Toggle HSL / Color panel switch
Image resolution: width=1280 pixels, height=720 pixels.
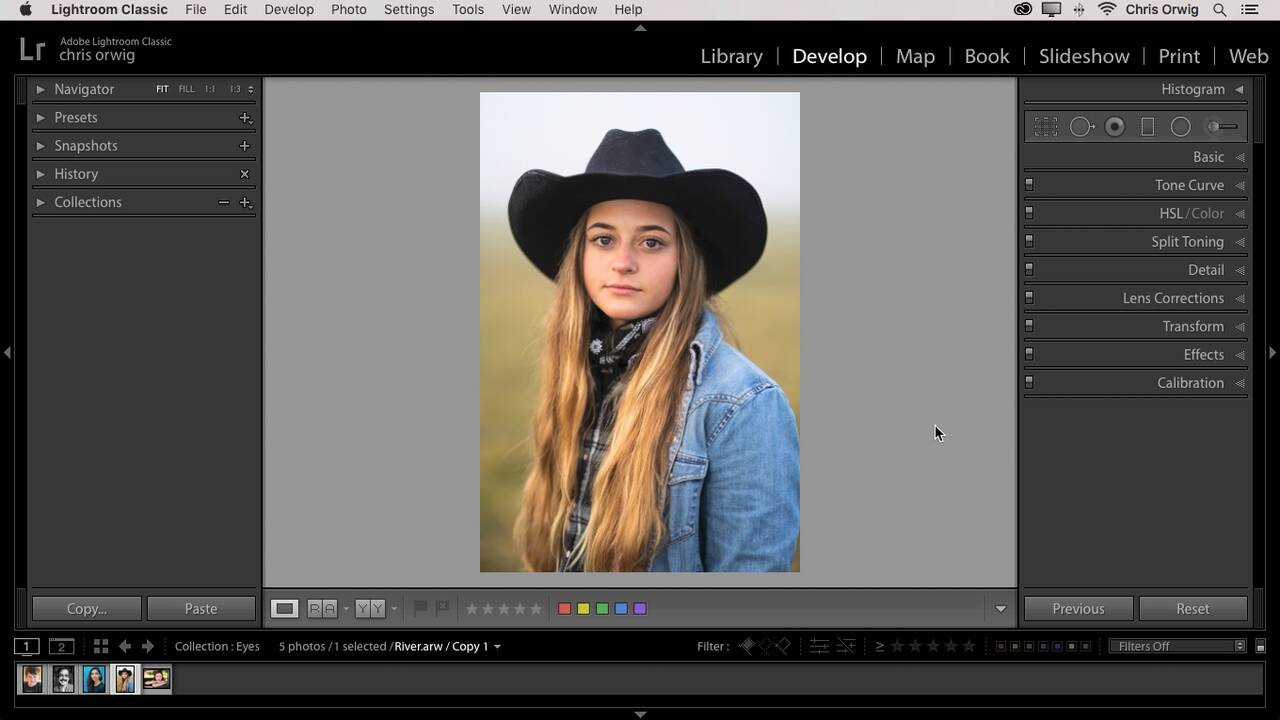point(1029,213)
